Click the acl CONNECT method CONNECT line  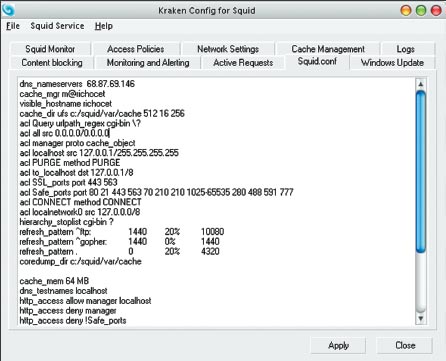tap(80, 202)
